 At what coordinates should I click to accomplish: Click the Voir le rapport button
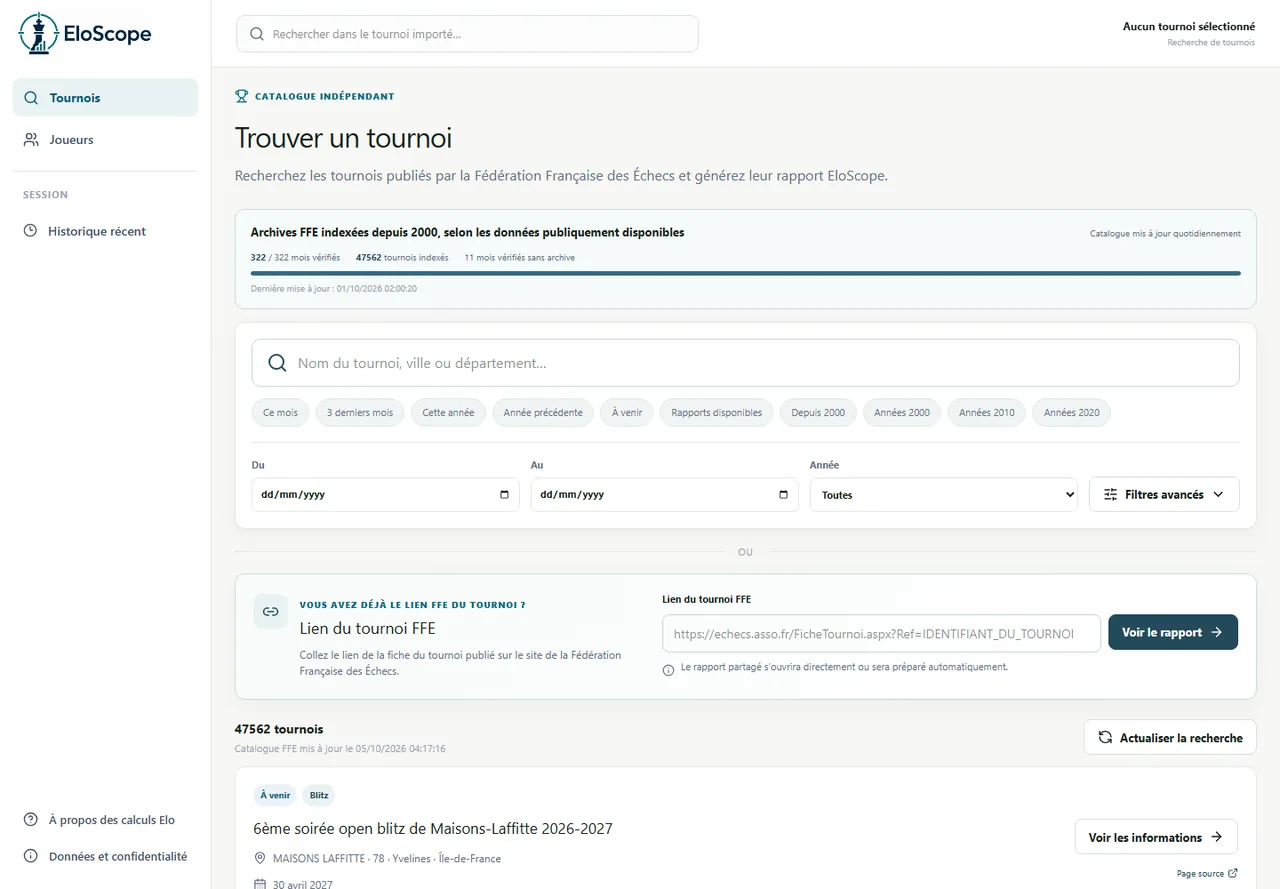pos(1173,632)
